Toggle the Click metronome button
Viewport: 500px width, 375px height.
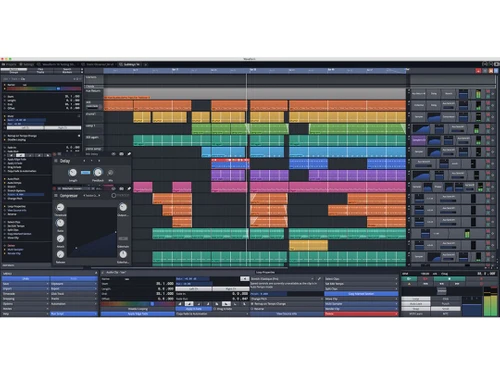(446, 299)
